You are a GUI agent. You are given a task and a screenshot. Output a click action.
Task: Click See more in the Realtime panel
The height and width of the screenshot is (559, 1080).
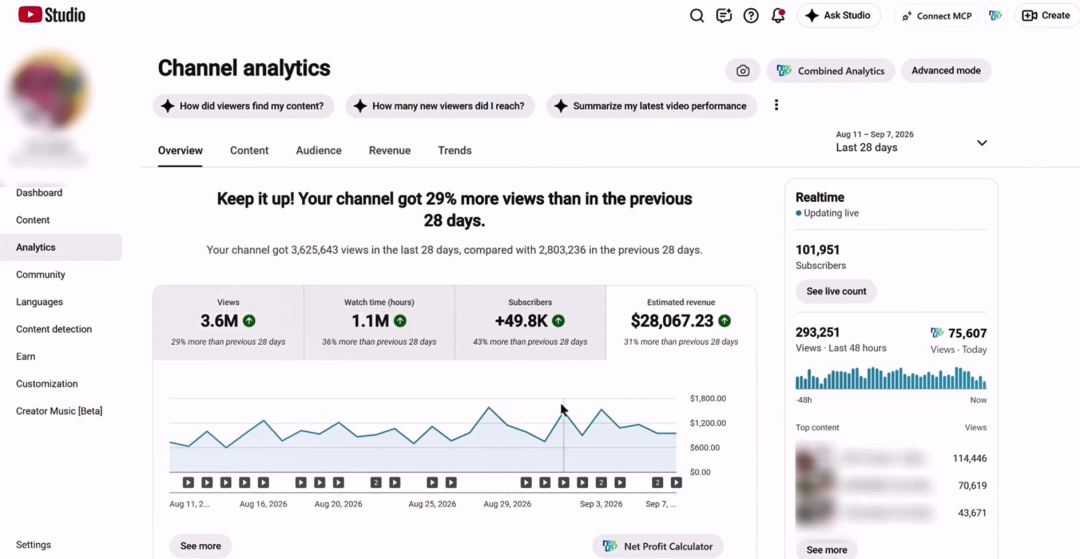pos(827,550)
